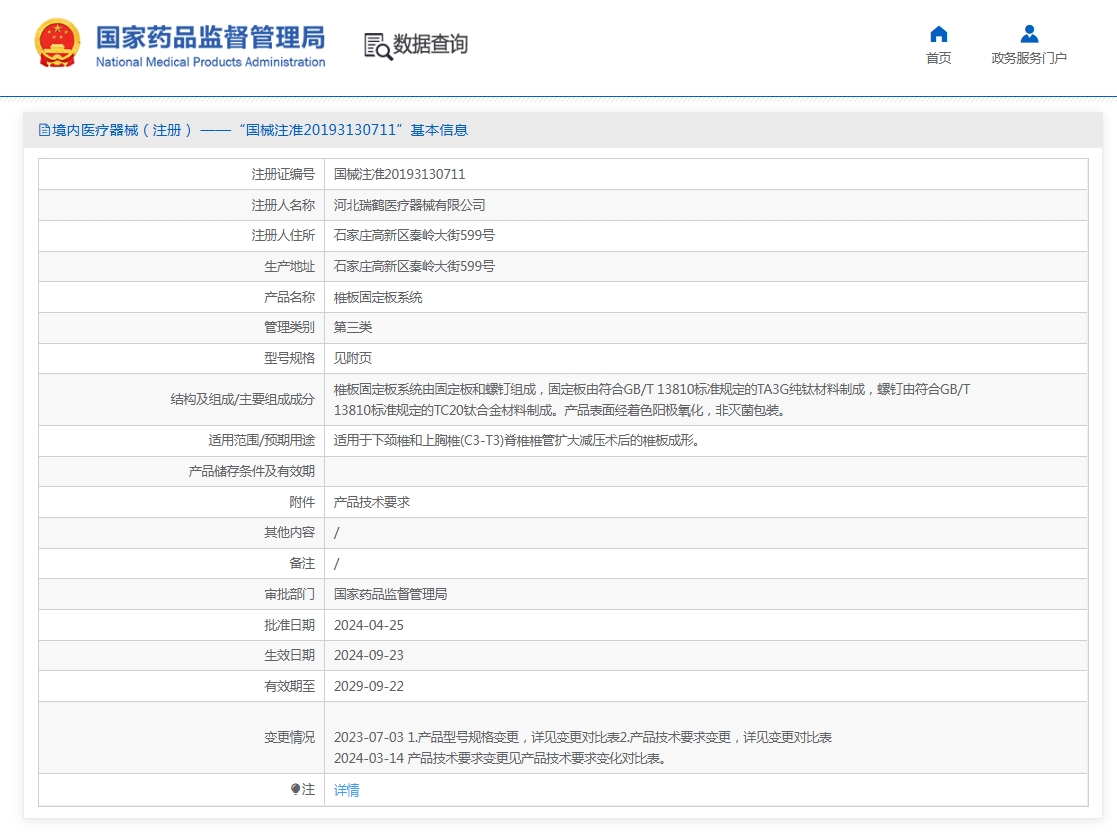Open the 详情 link
This screenshot has width=1117, height=833.
tap(346, 790)
